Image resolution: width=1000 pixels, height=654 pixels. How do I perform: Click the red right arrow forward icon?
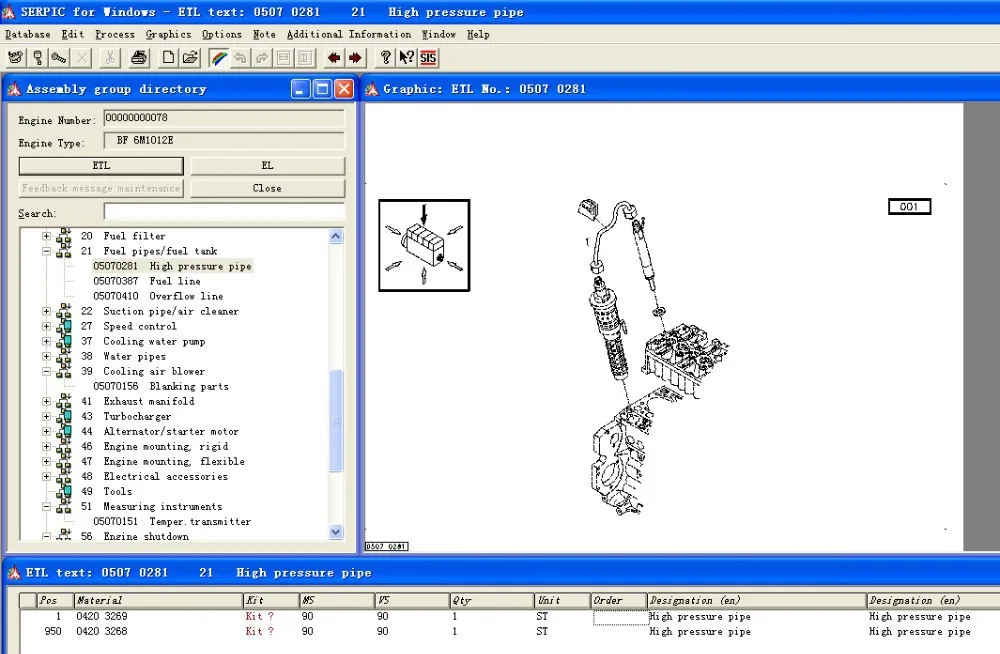355,58
